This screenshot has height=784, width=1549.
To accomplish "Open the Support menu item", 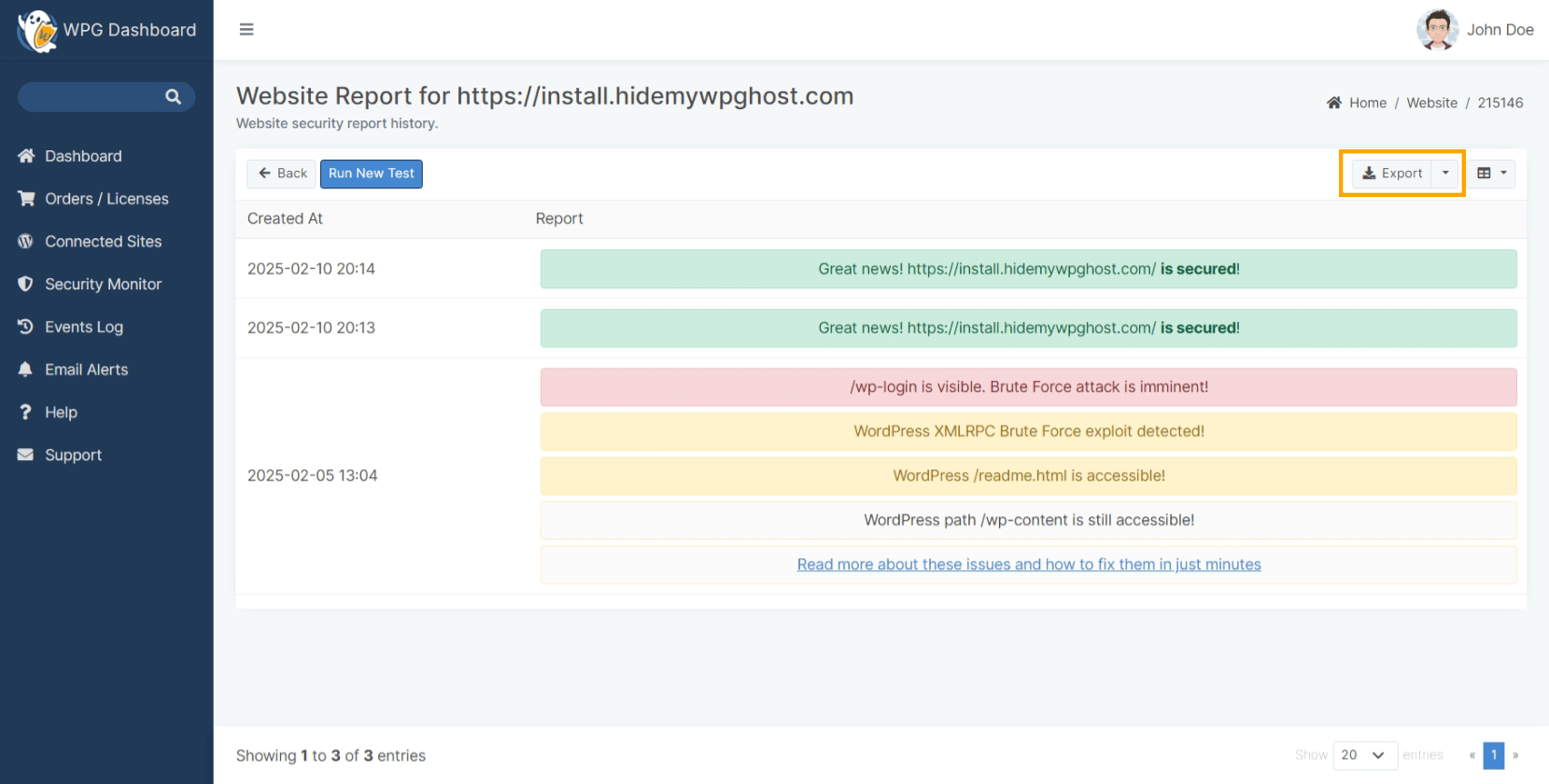I will pos(74,455).
